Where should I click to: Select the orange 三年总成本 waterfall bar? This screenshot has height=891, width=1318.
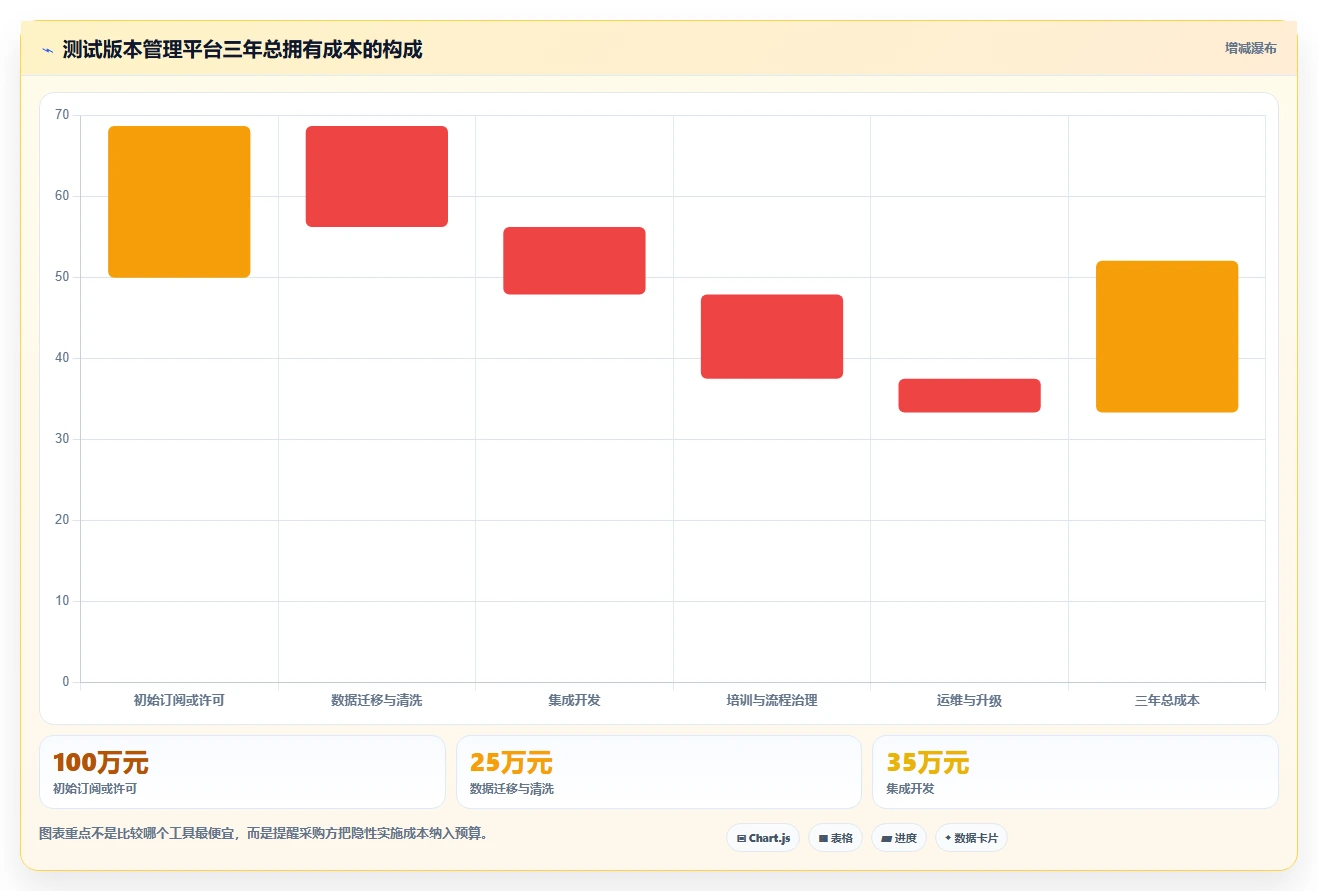[x=1167, y=337]
